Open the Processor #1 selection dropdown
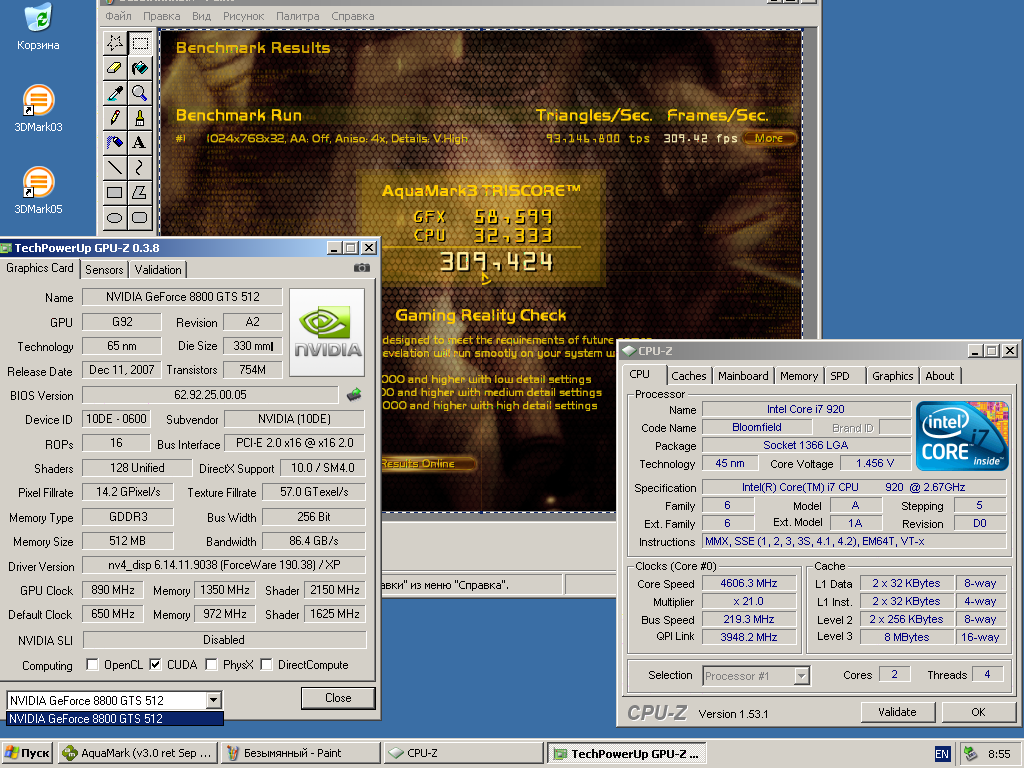The image size is (1024, 768). [x=801, y=676]
